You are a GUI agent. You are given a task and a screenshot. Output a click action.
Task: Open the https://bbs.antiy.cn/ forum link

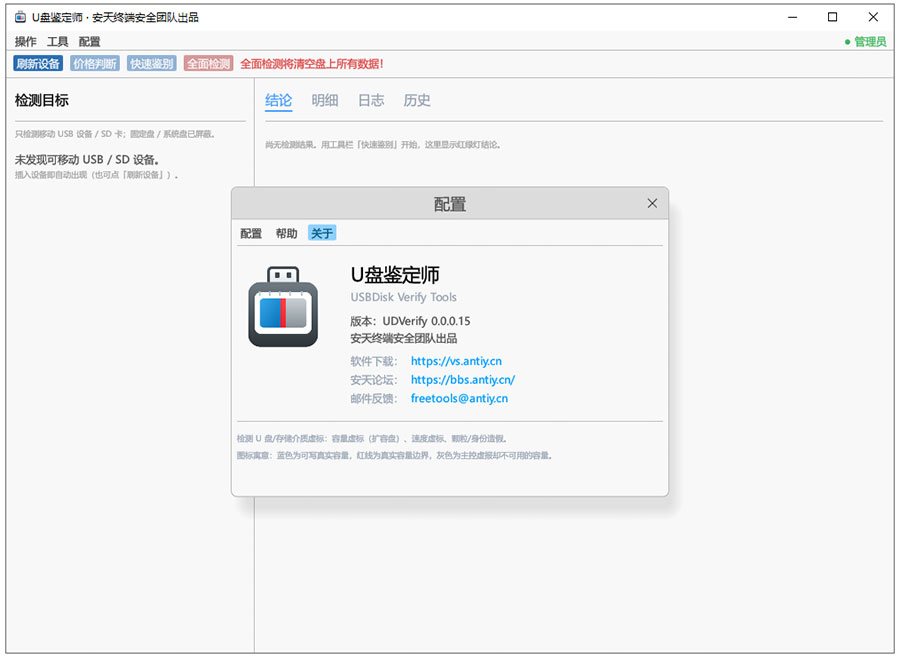click(x=463, y=380)
